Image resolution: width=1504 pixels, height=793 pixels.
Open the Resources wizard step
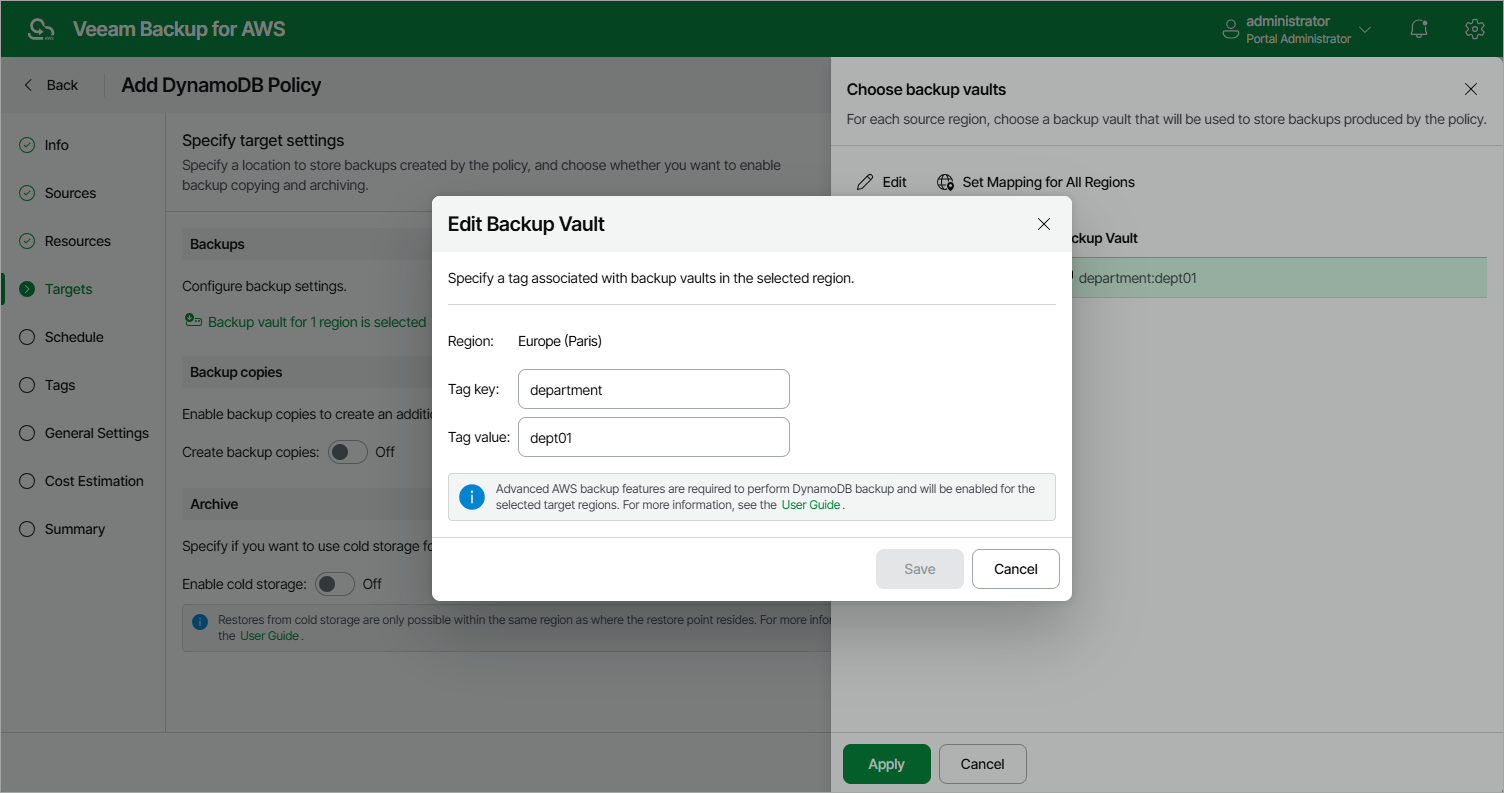coord(78,241)
